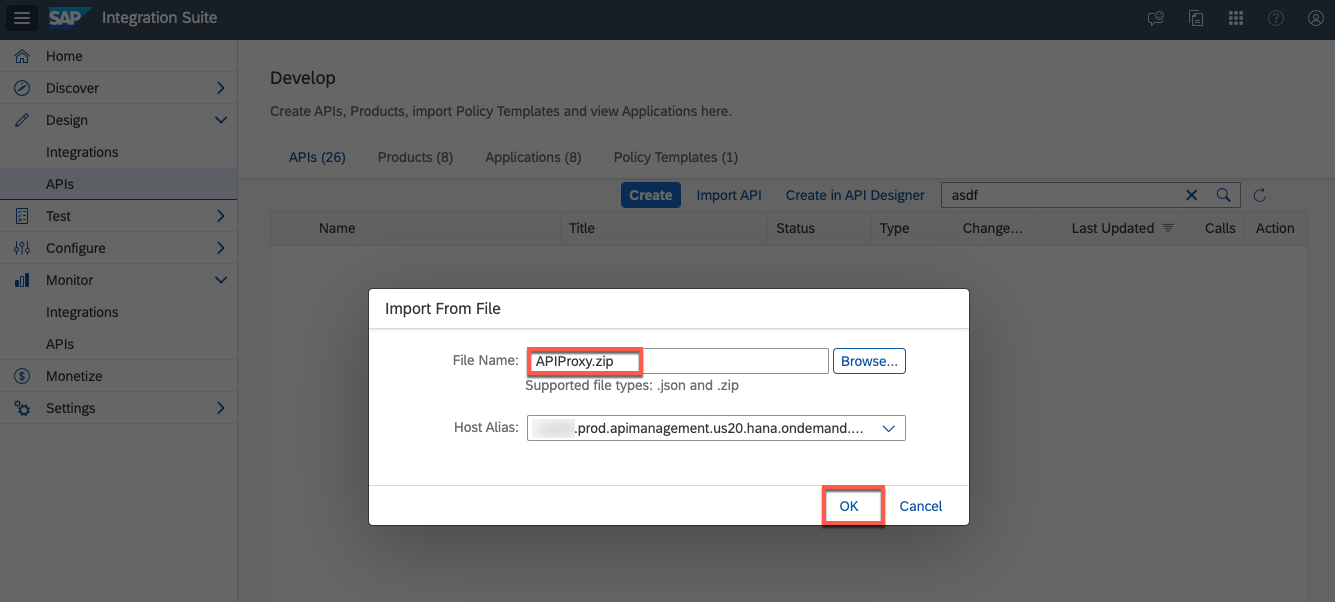The width and height of the screenshot is (1335, 602).
Task: Open the help question mark icon
Action: tap(1276, 18)
